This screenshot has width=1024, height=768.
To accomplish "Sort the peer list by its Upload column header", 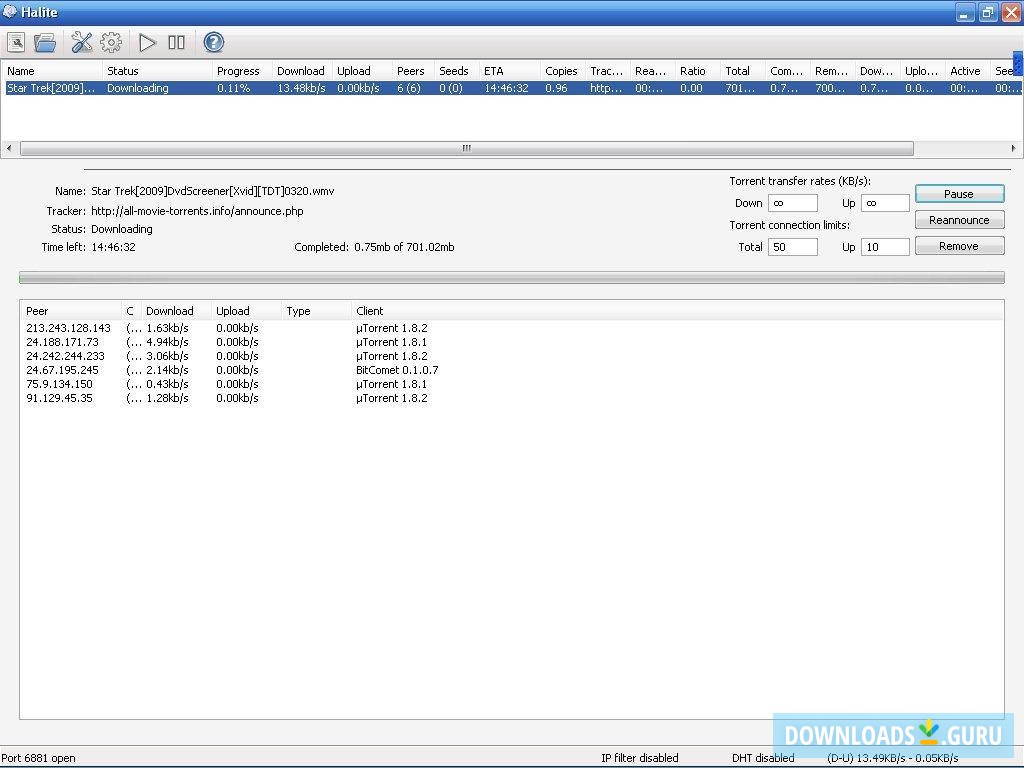I will pos(246,311).
